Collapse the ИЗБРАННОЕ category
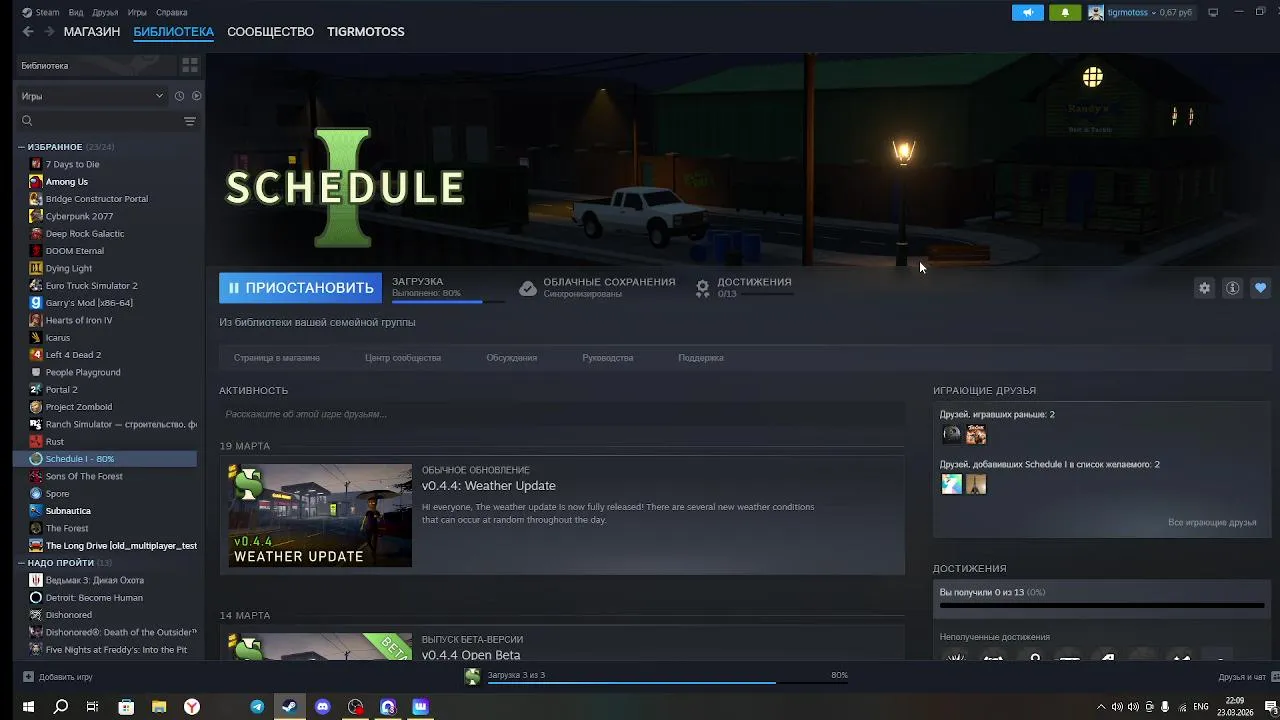This screenshot has height=720, width=1280. [21, 147]
